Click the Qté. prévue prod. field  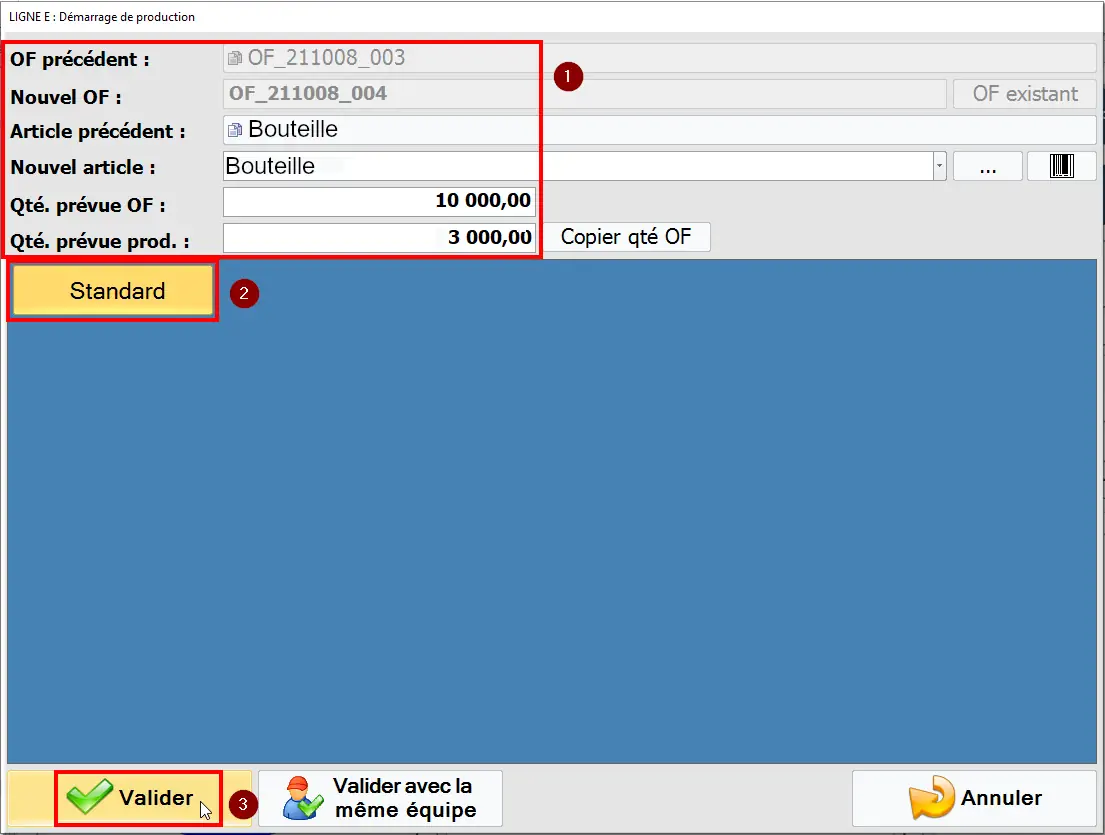(x=379, y=237)
